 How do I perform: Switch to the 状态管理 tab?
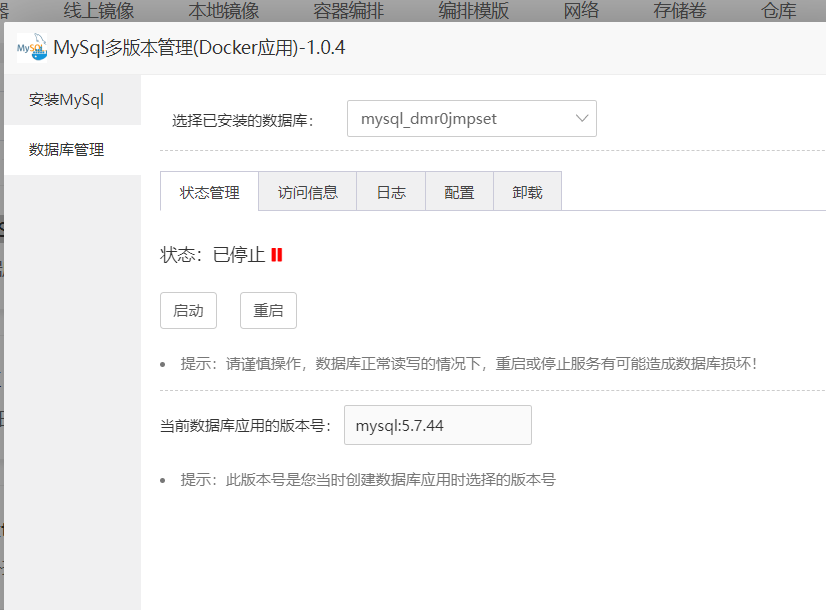pos(209,192)
